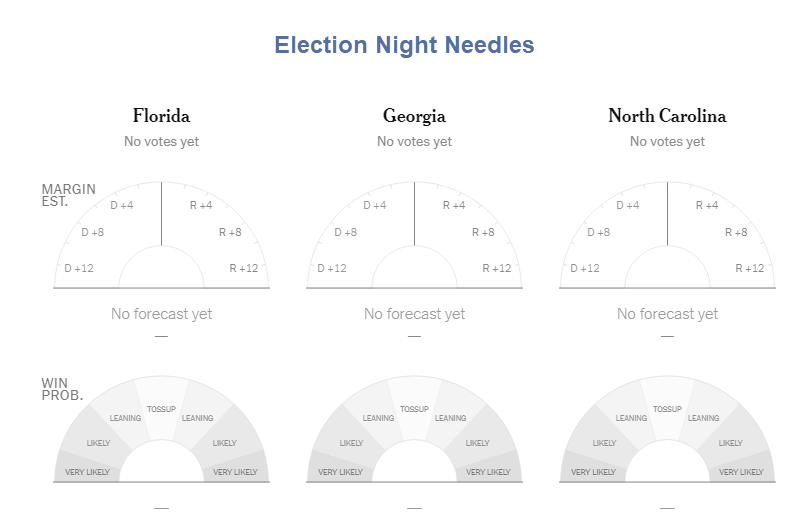Click Florida's "No forecast yet" text
This screenshot has width=812, height=518.
tap(161, 314)
